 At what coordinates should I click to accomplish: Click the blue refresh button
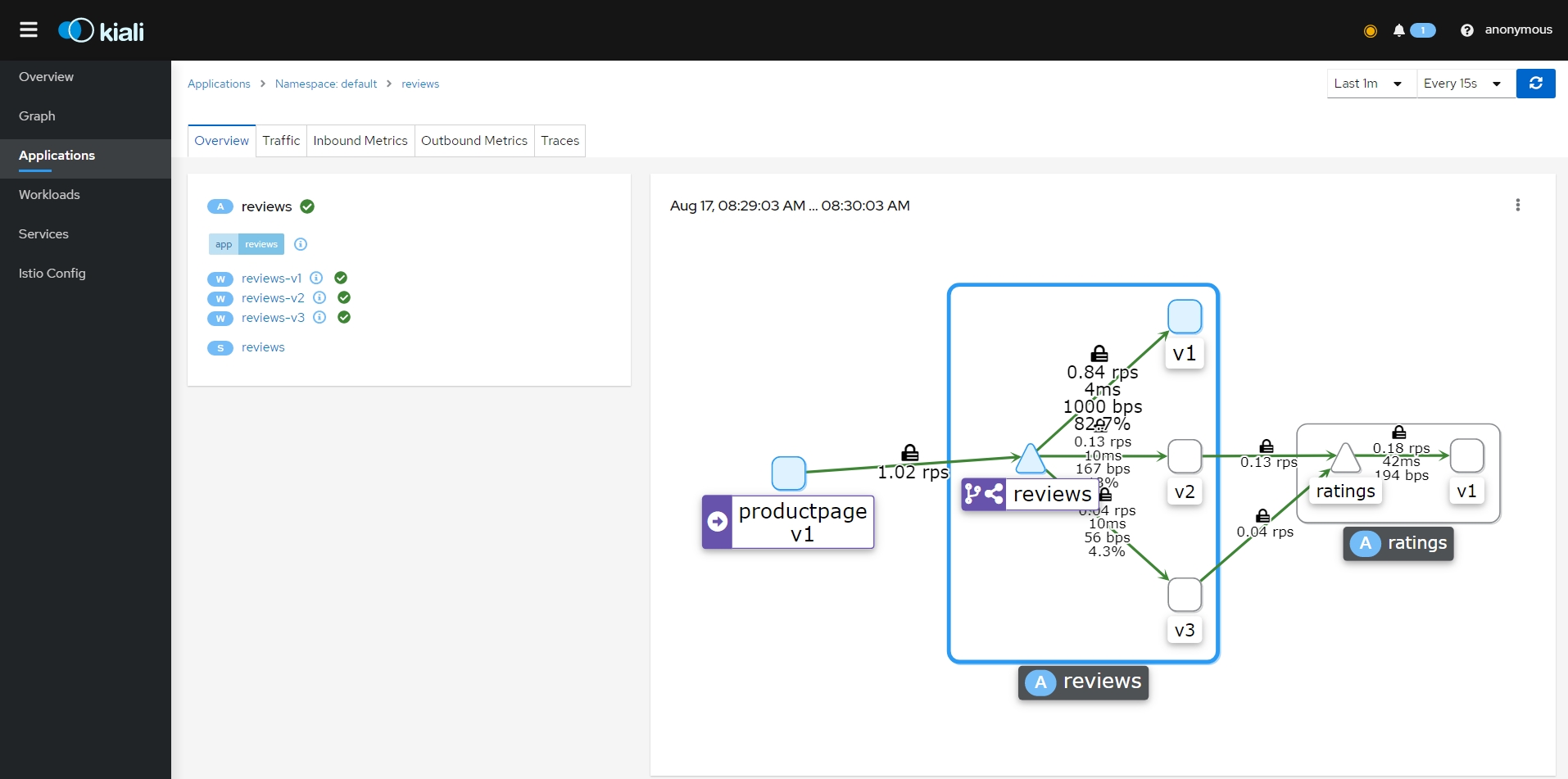[1535, 84]
